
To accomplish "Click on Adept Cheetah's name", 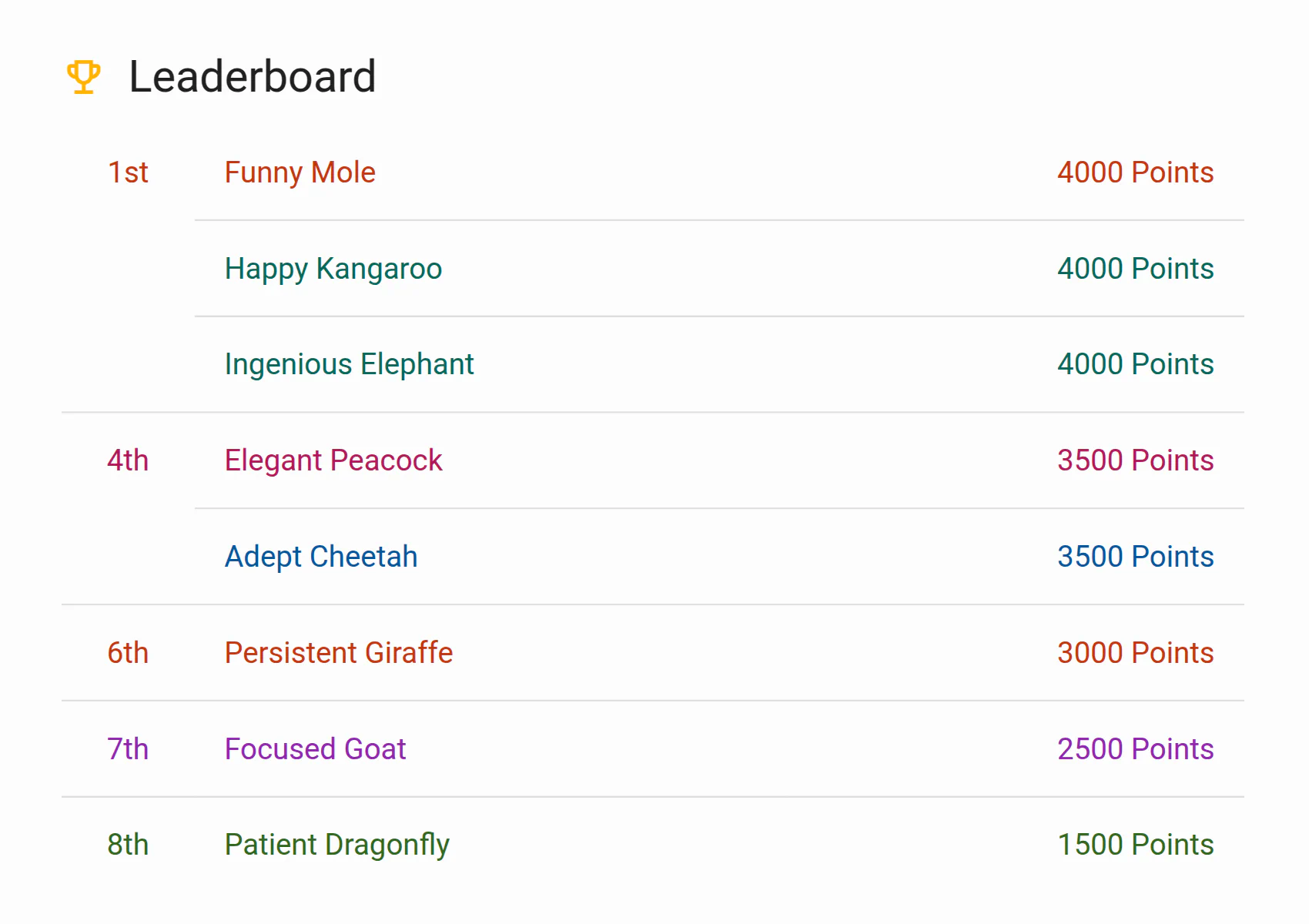I will [321, 557].
